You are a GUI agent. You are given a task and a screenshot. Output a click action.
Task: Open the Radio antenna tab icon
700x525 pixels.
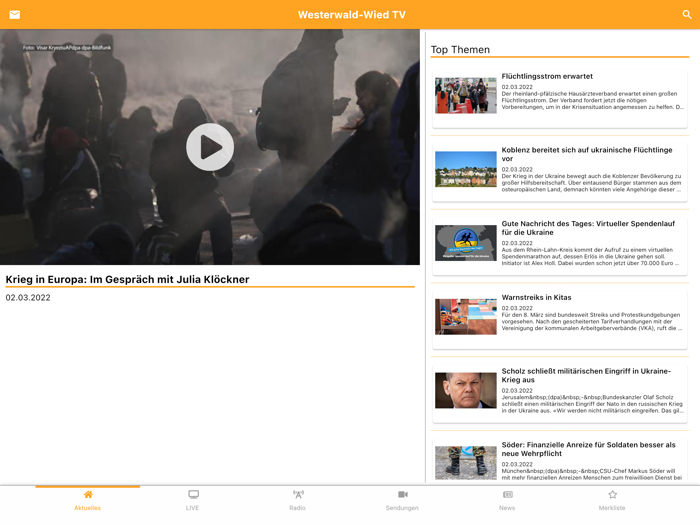point(298,494)
